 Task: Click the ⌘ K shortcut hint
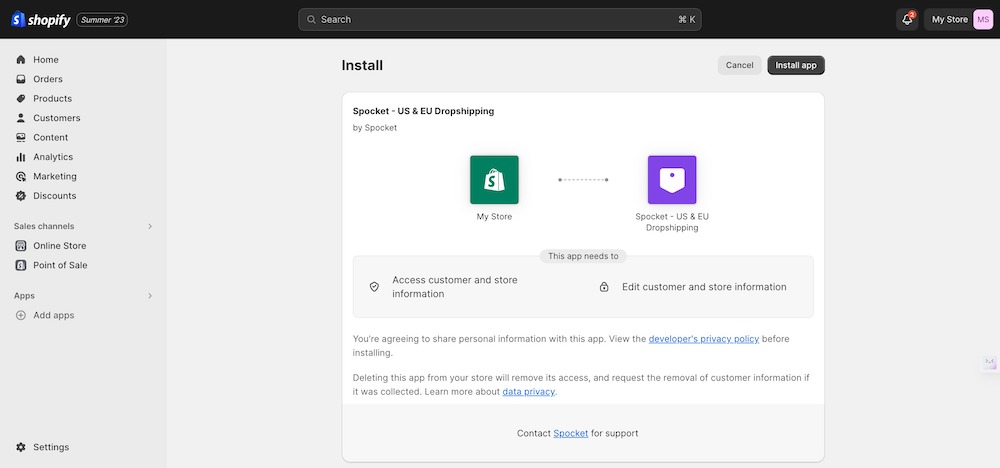(x=686, y=20)
